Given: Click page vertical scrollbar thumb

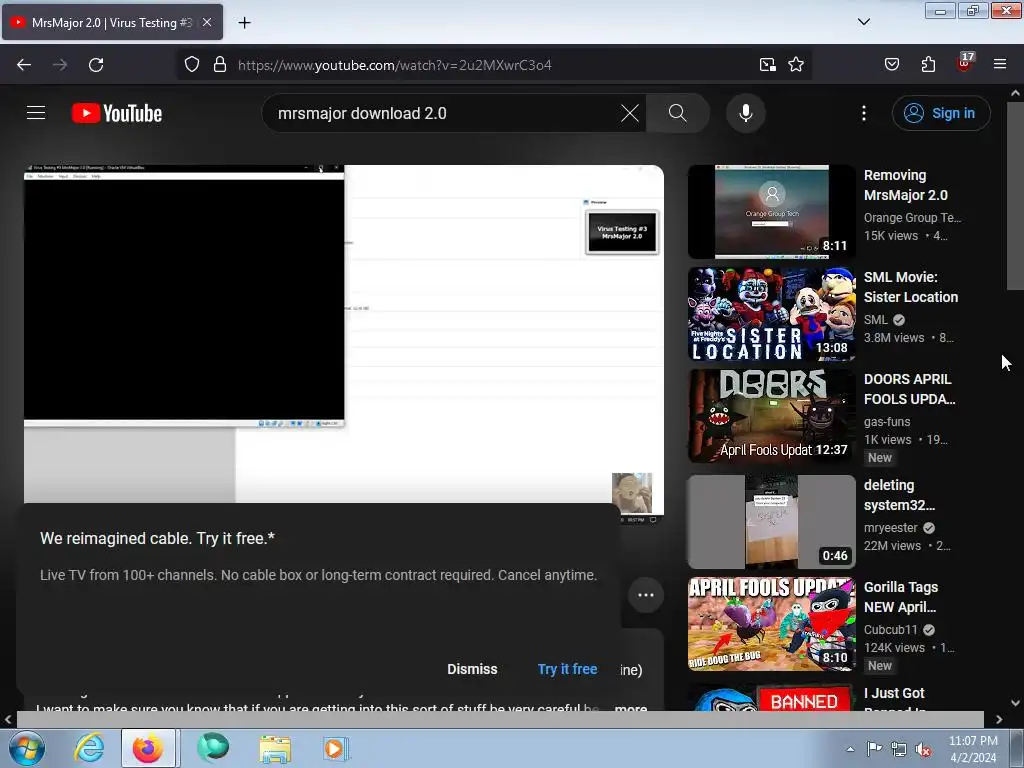Looking at the screenshot, I should tap(1015, 196).
